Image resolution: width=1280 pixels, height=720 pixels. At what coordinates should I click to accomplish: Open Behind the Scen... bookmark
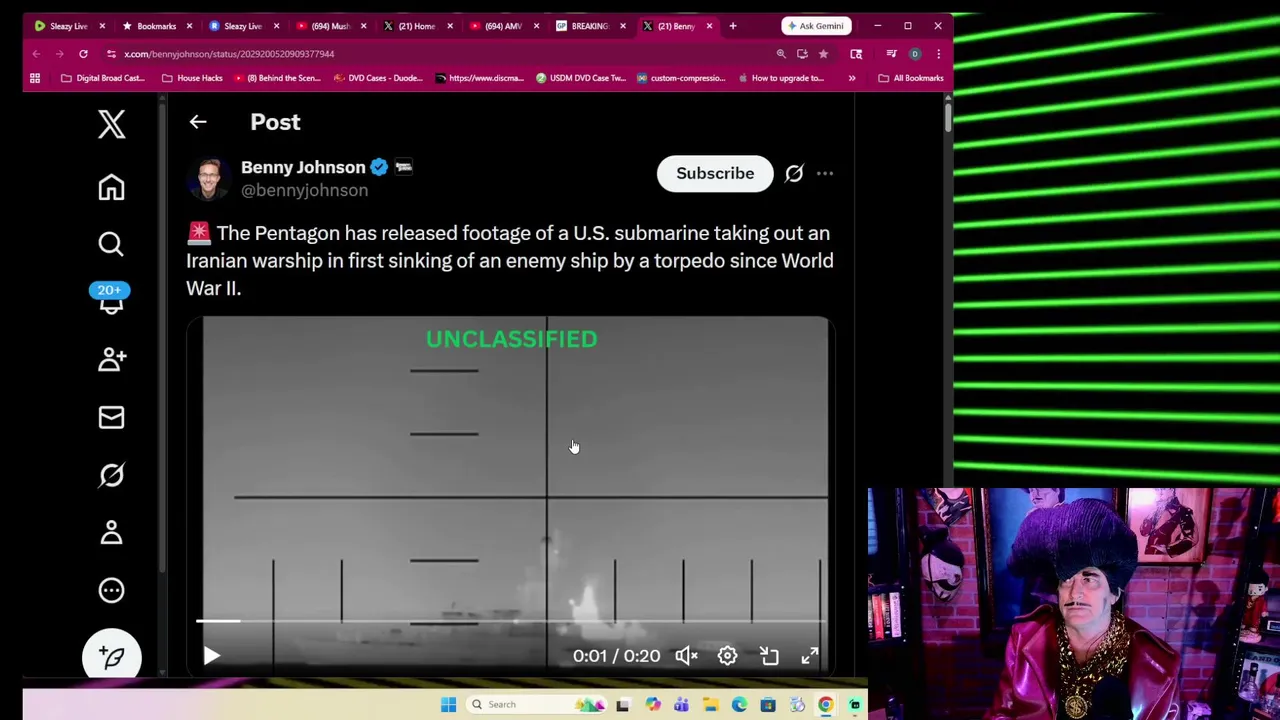[x=277, y=78]
